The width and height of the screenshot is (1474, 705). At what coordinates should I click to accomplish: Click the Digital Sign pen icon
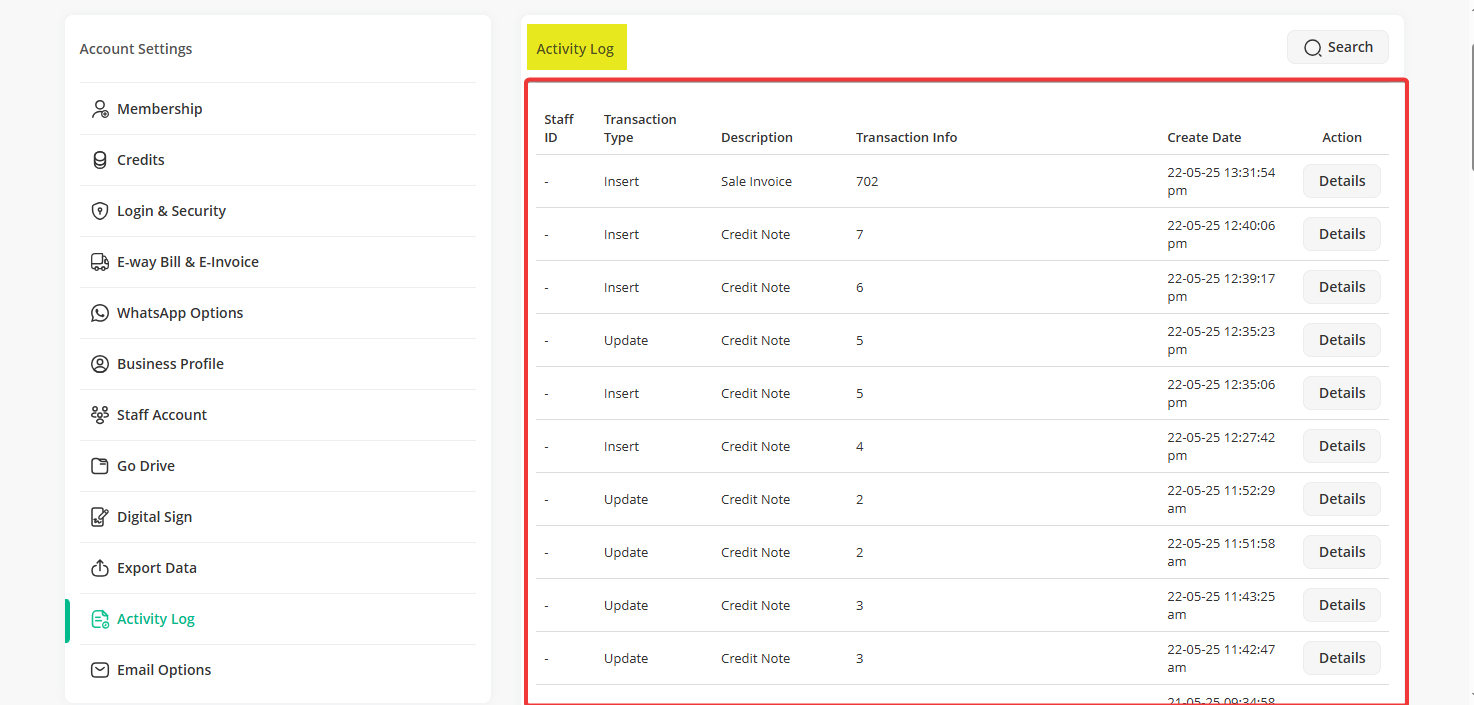click(100, 517)
